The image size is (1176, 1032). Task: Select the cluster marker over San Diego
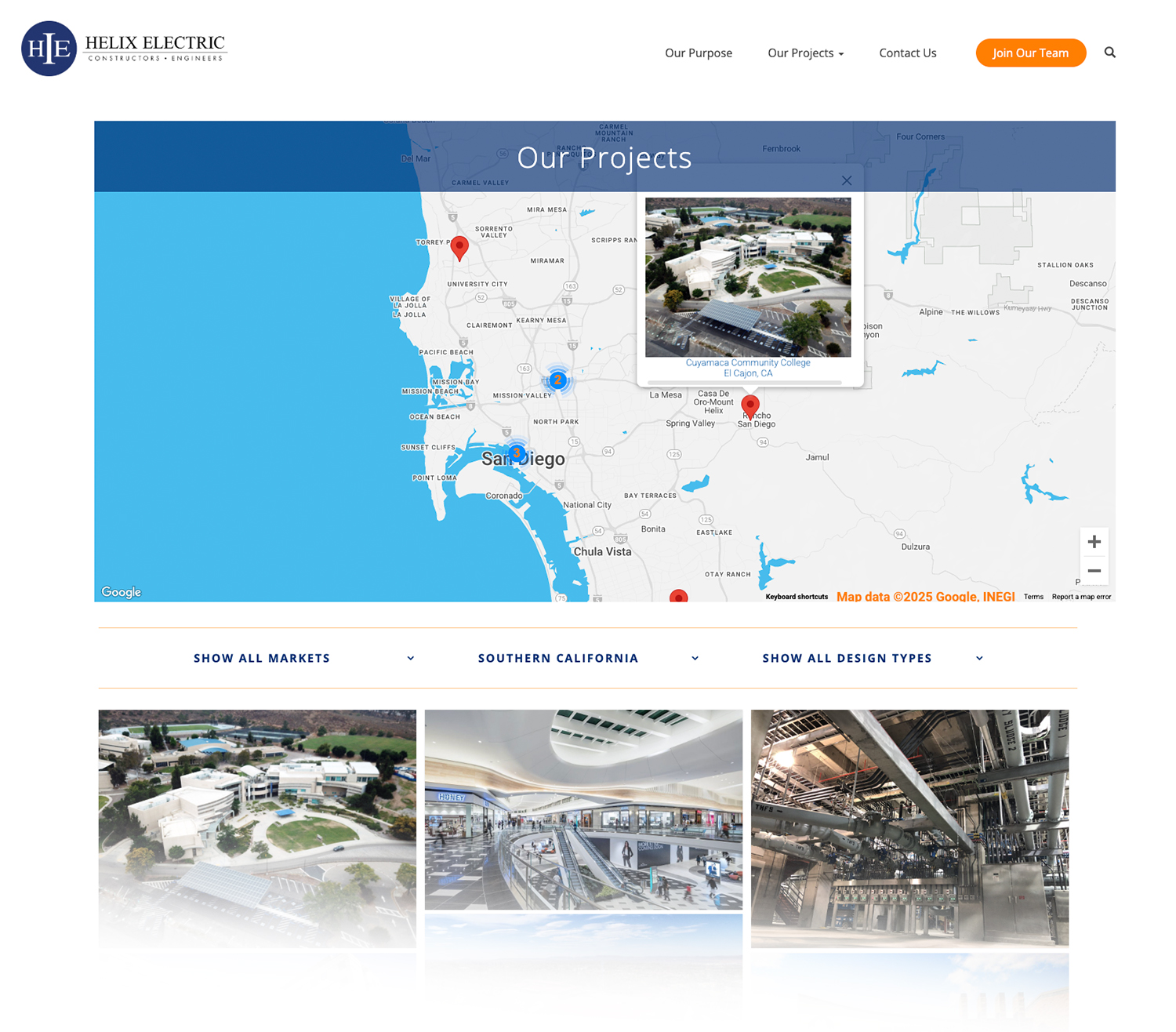pos(517,453)
